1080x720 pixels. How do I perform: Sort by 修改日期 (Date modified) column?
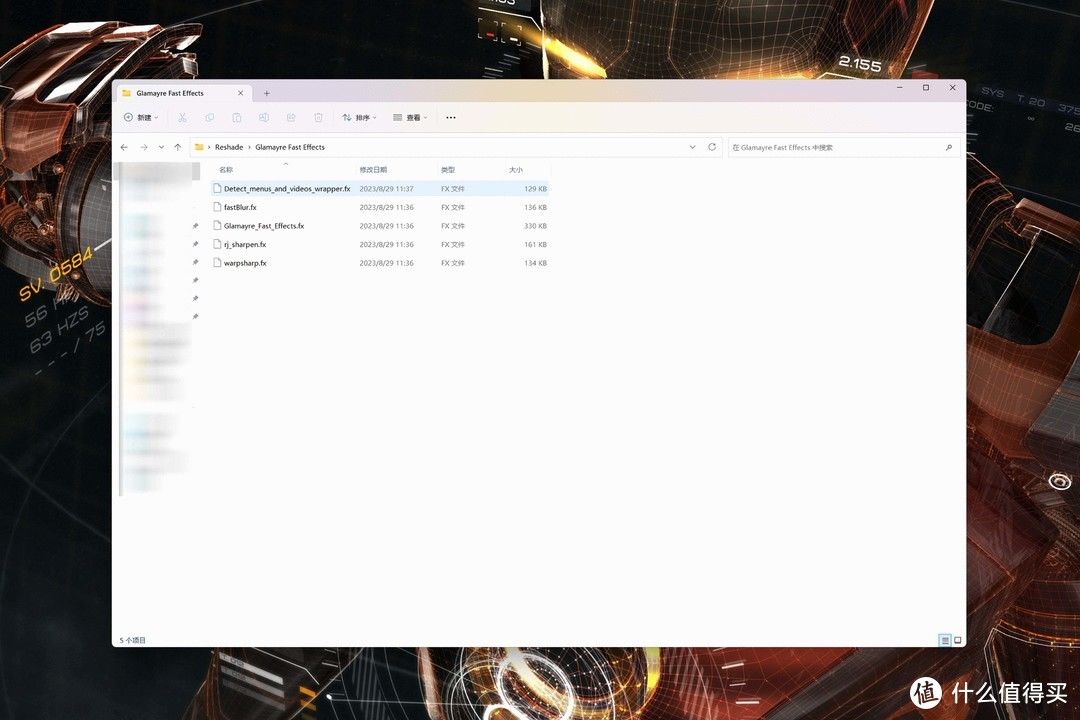[373, 169]
